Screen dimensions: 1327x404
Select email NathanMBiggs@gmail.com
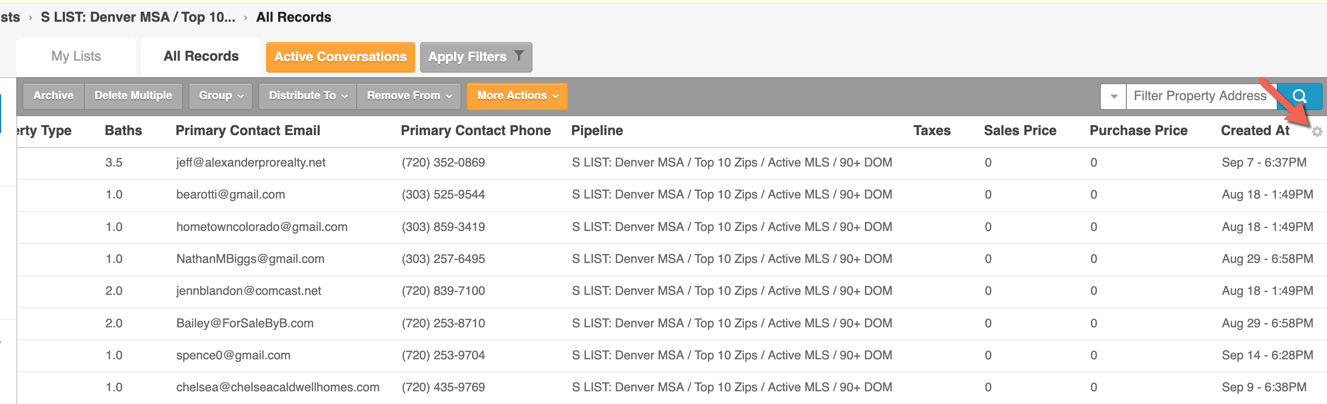pos(250,259)
